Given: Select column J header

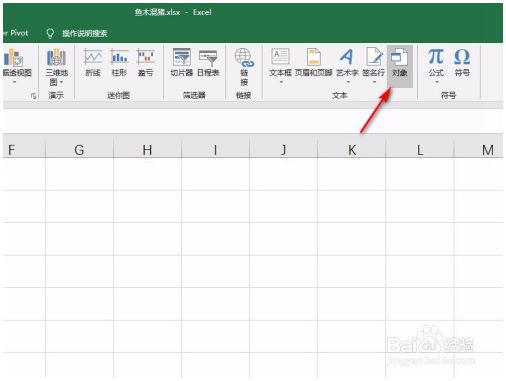Looking at the screenshot, I should [283, 149].
